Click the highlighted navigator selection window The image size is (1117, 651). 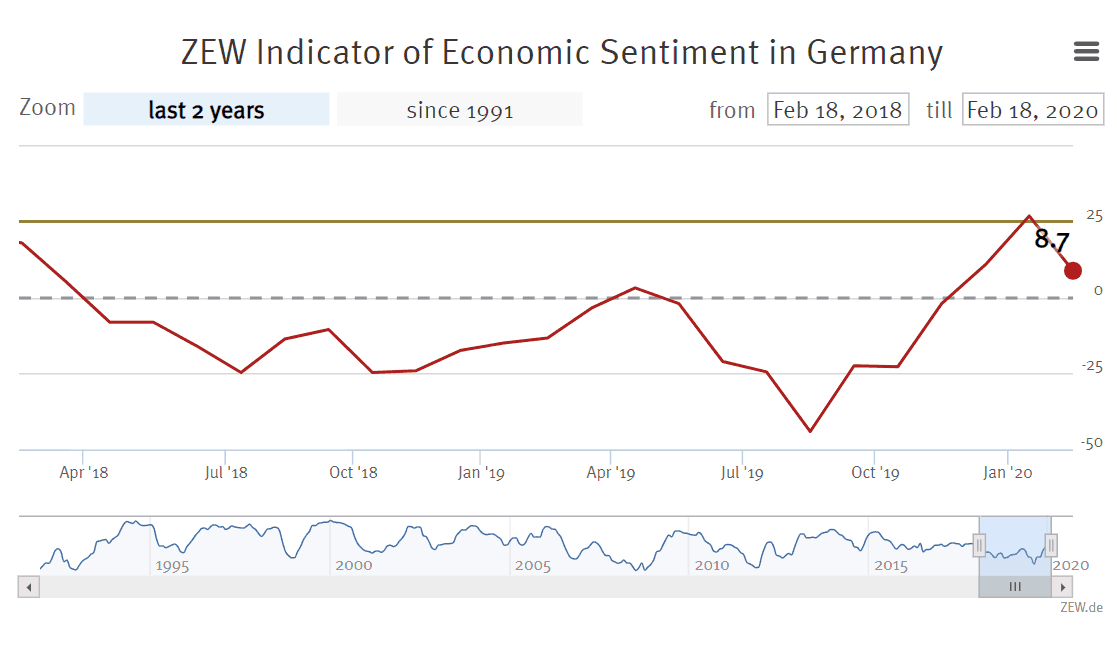click(1015, 546)
